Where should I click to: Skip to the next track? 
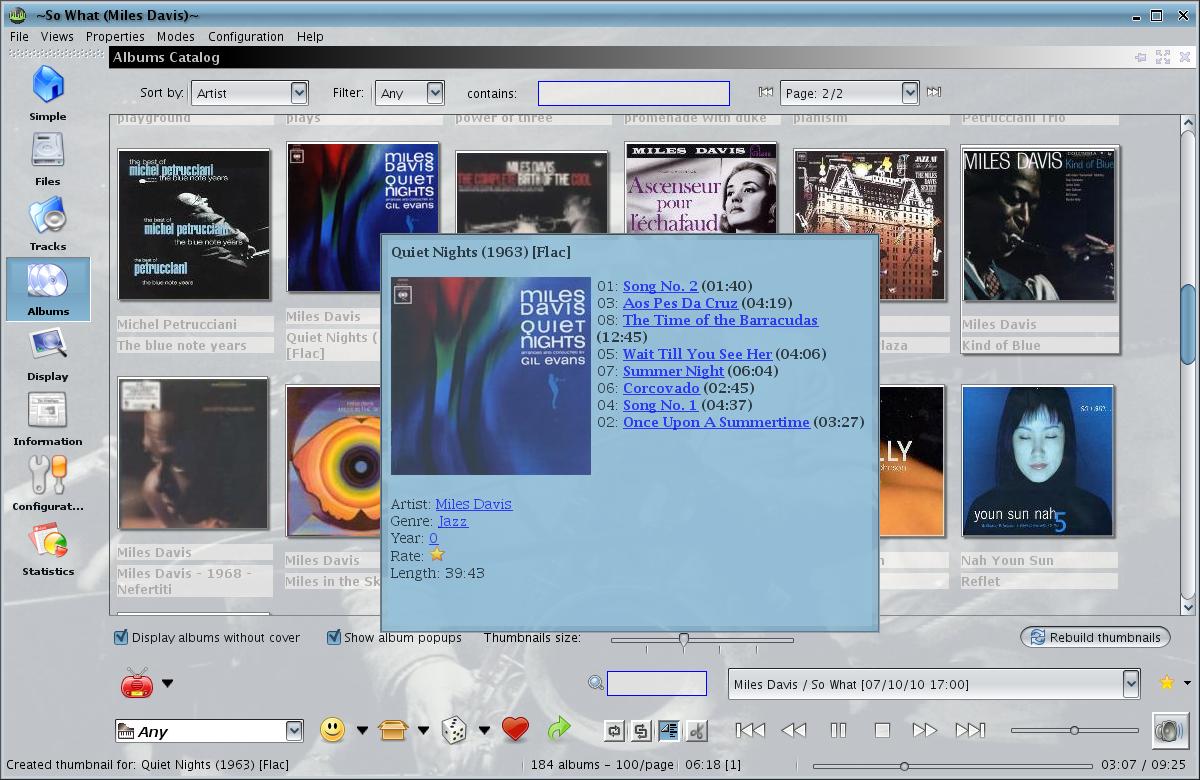coord(970,730)
